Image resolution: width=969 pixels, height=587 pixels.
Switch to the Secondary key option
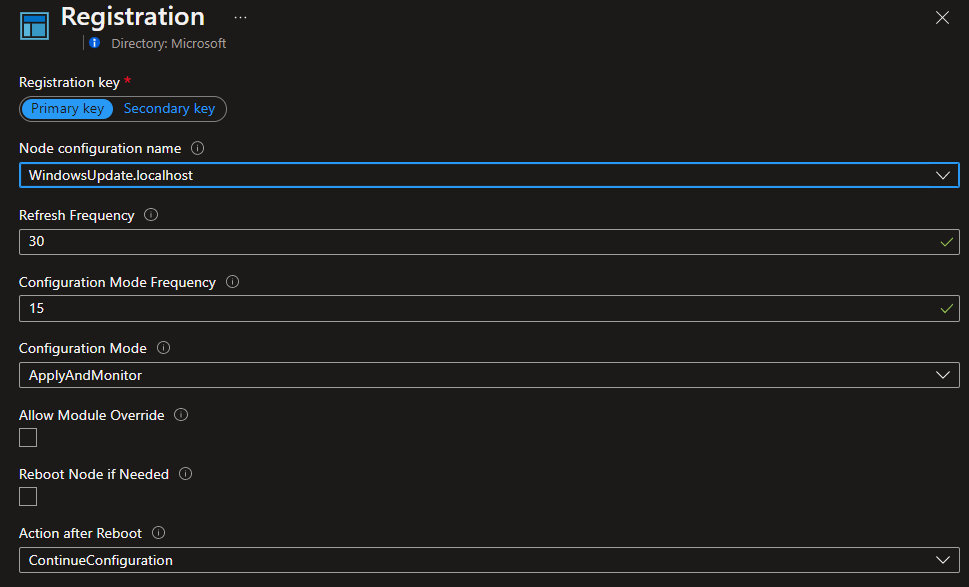[169, 109]
